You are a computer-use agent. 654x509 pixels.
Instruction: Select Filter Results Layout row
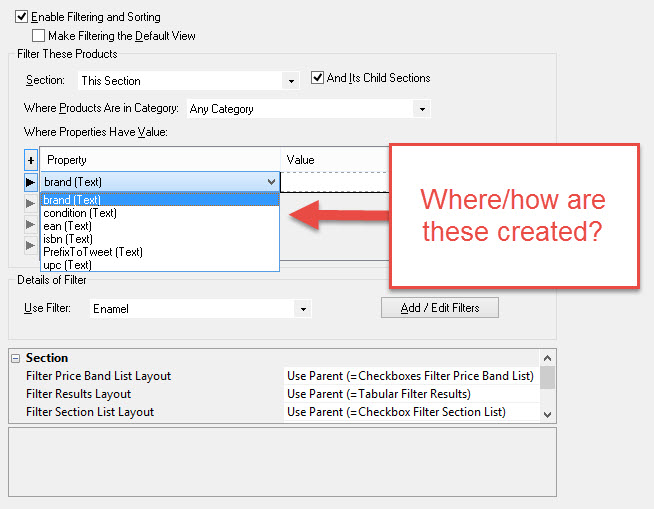pyautogui.click(x=78, y=394)
